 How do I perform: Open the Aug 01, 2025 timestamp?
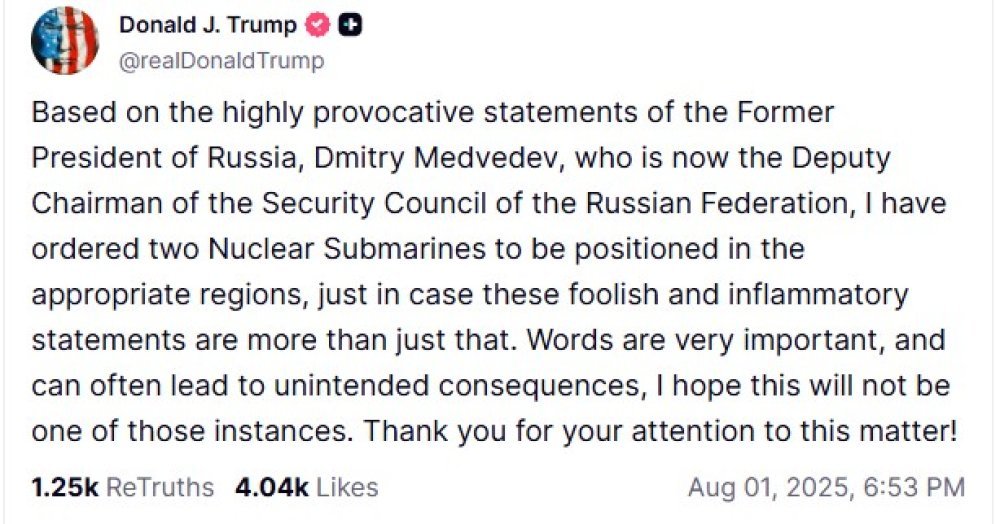coord(769,488)
